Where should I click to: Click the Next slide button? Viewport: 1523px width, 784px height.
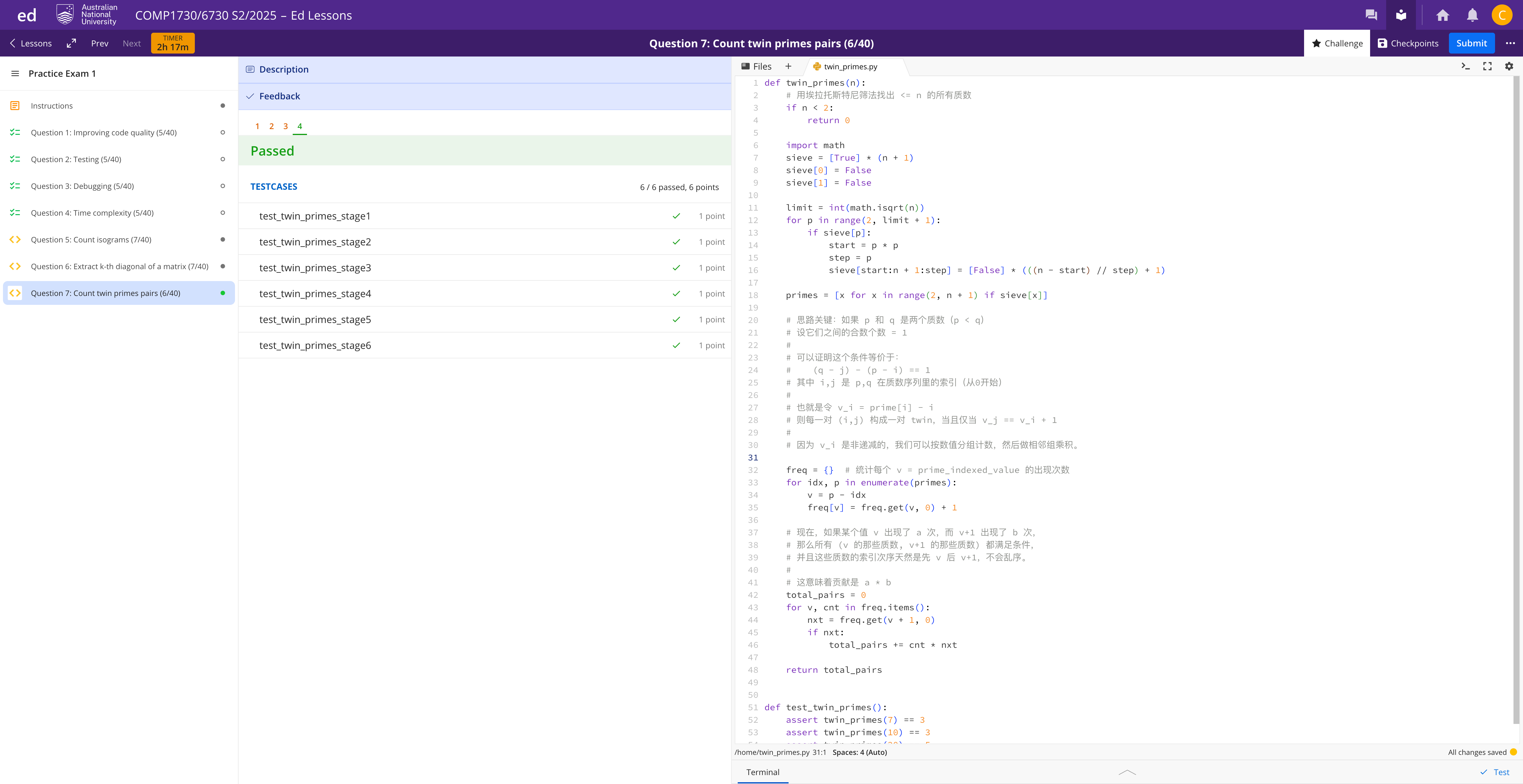pos(131,43)
